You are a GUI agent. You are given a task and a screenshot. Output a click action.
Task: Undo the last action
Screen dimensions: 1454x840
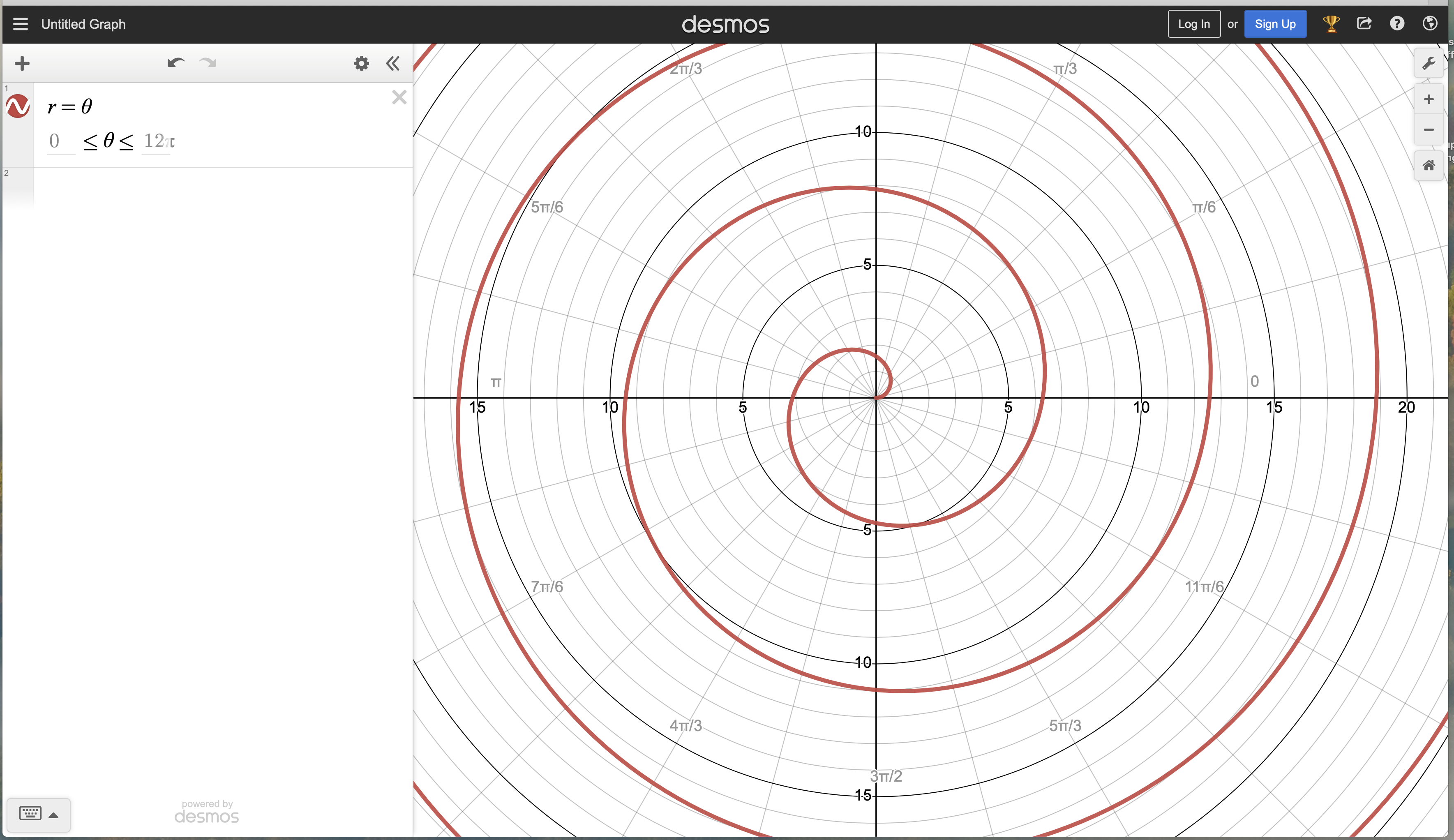pyautogui.click(x=176, y=63)
